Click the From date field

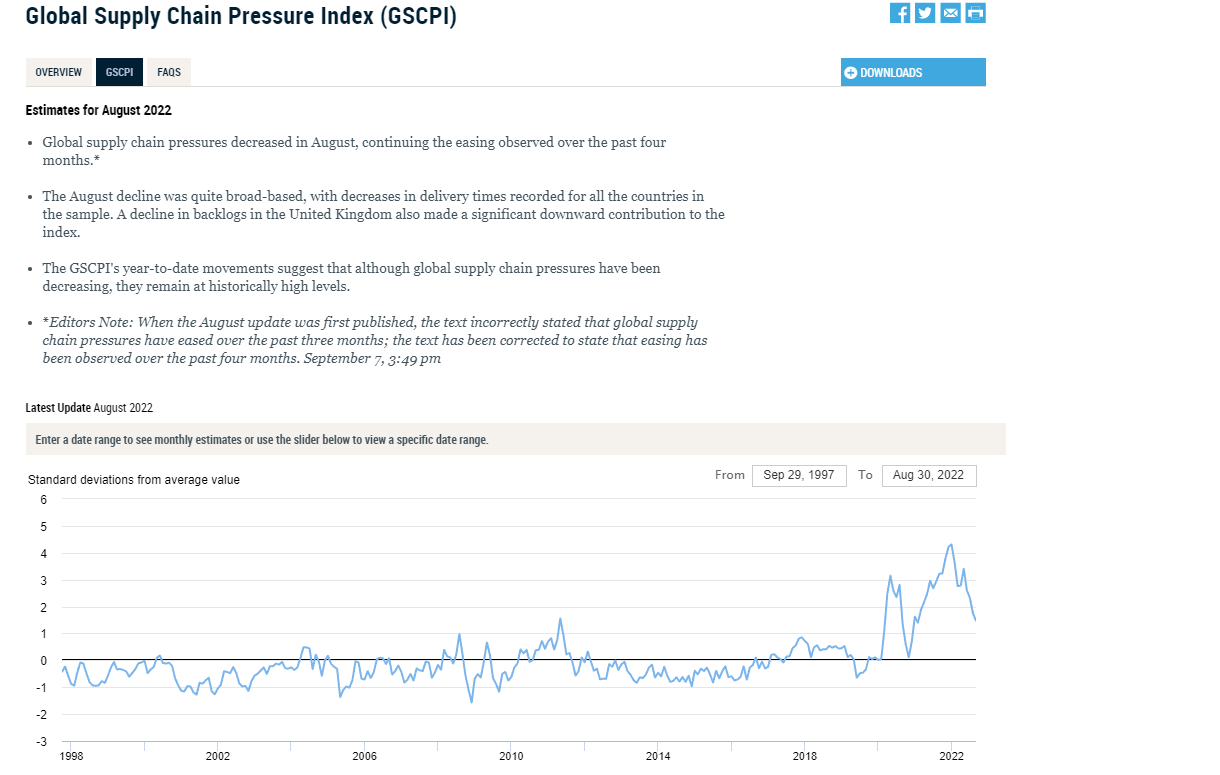point(799,475)
